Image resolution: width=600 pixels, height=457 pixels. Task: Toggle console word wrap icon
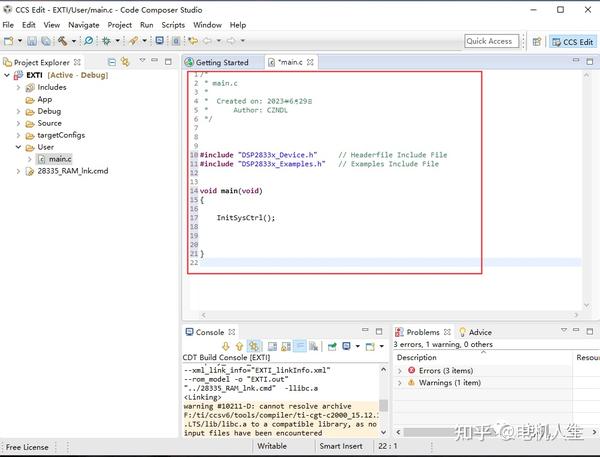click(299, 346)
